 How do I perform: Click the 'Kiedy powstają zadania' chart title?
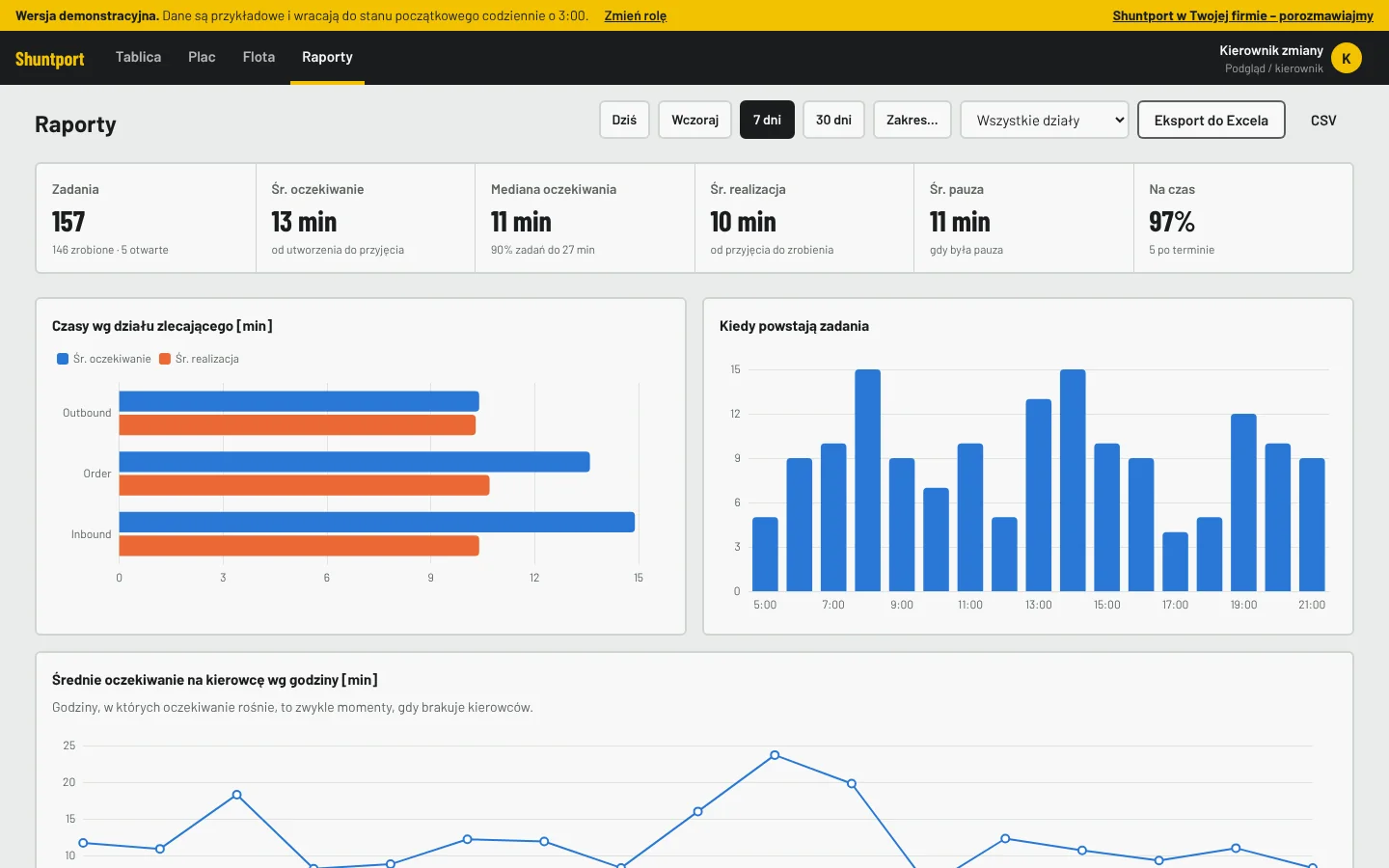point(794,326)
